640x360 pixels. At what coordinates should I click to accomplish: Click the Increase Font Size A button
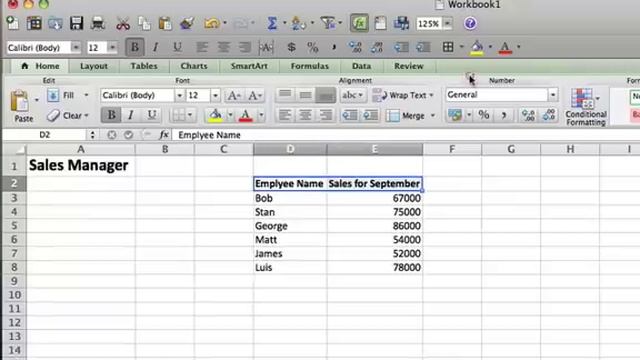tap(233, 96)
